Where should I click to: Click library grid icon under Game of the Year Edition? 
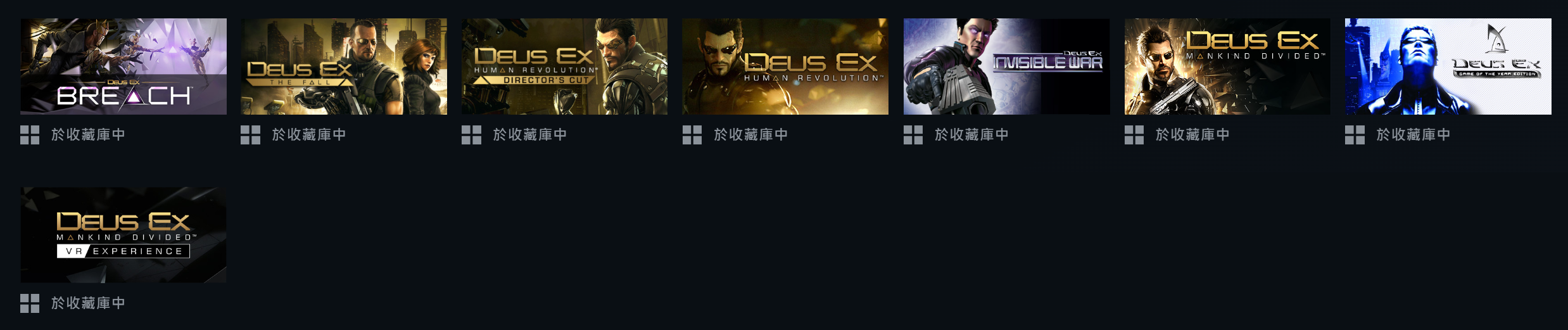[1355, 135]
